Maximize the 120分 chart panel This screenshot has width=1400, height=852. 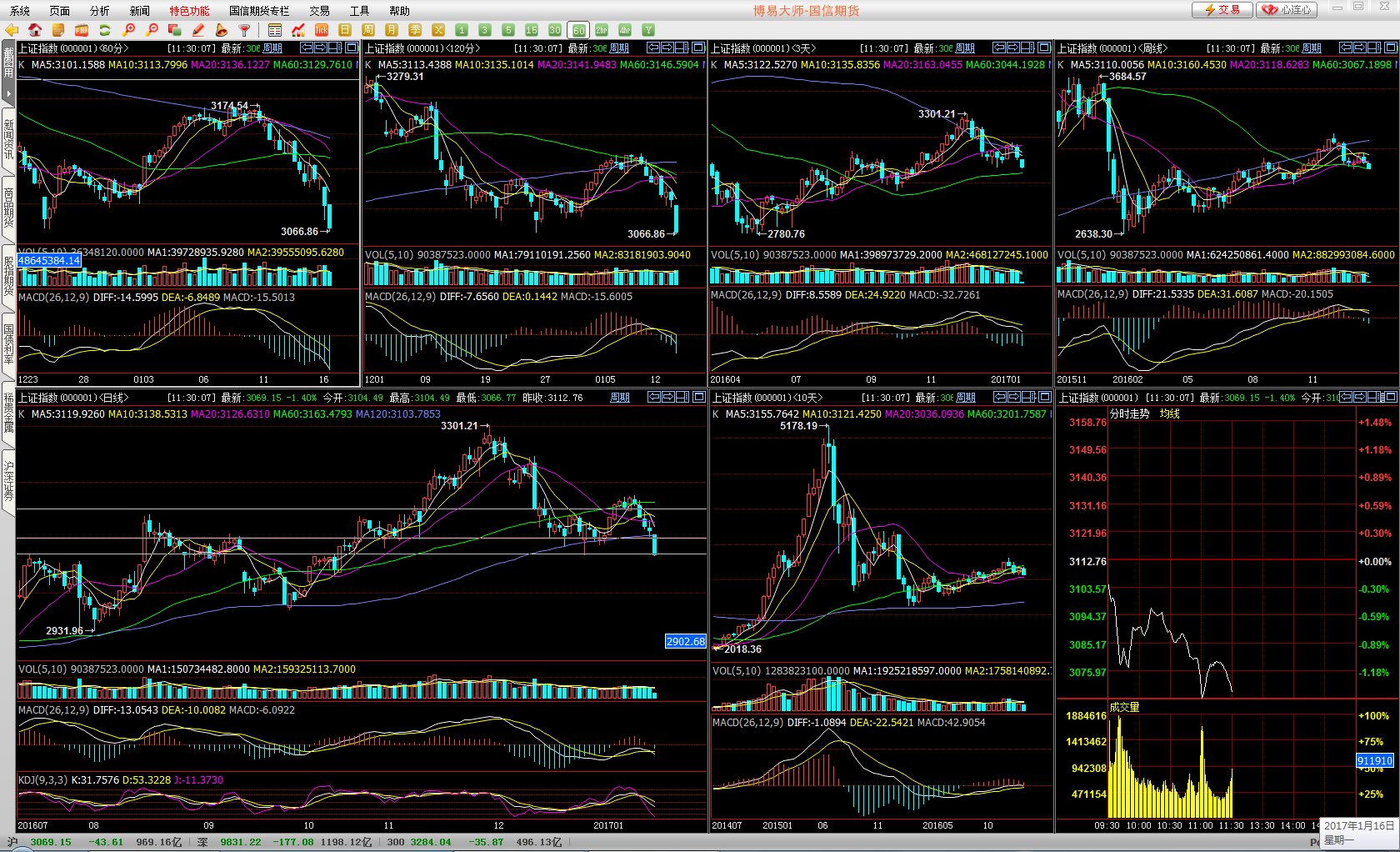698,48
